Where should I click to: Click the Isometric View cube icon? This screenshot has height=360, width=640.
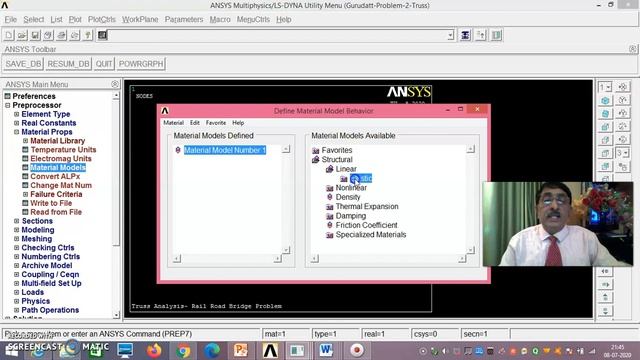pos(605,100)
